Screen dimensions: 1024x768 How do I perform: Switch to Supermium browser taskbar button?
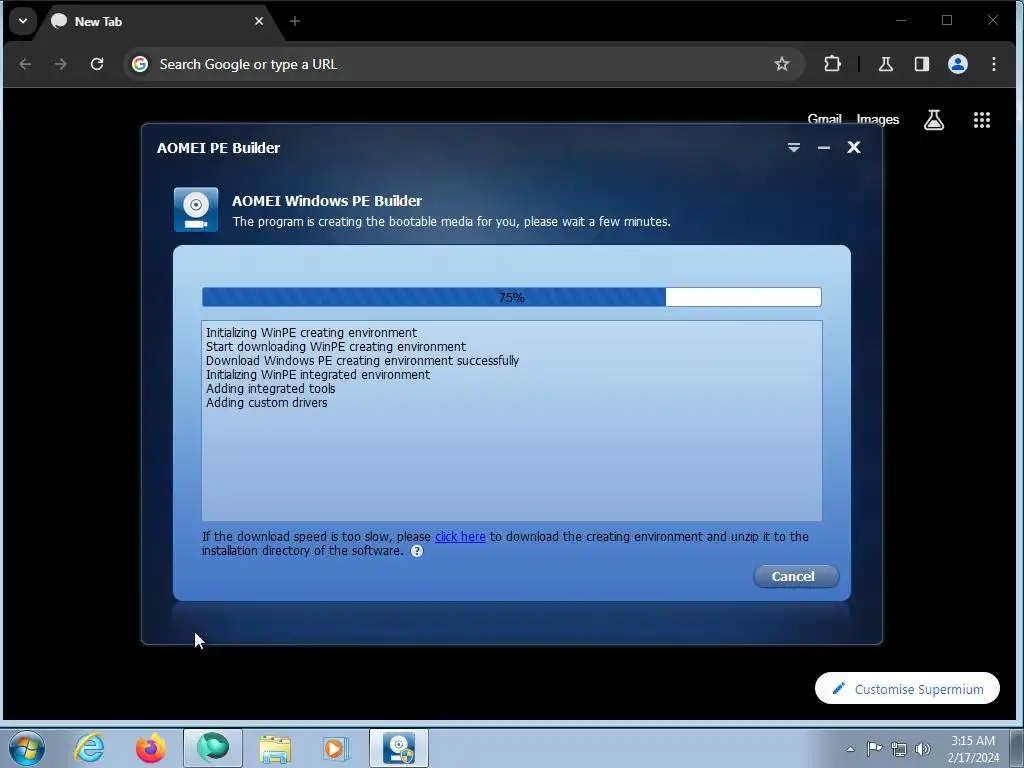(x=213, y=748)
